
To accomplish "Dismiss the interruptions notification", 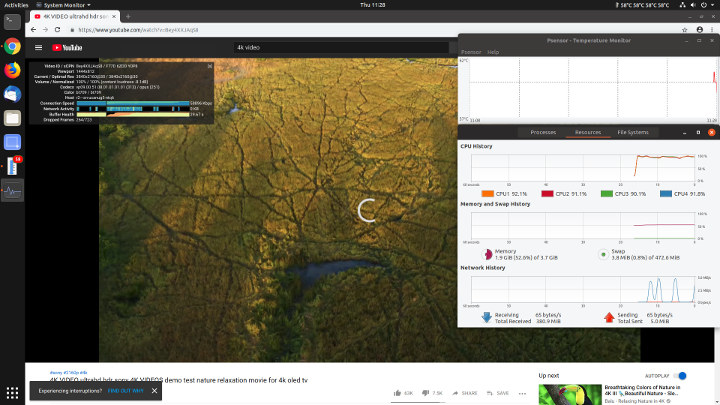I will tap(154, 391).
